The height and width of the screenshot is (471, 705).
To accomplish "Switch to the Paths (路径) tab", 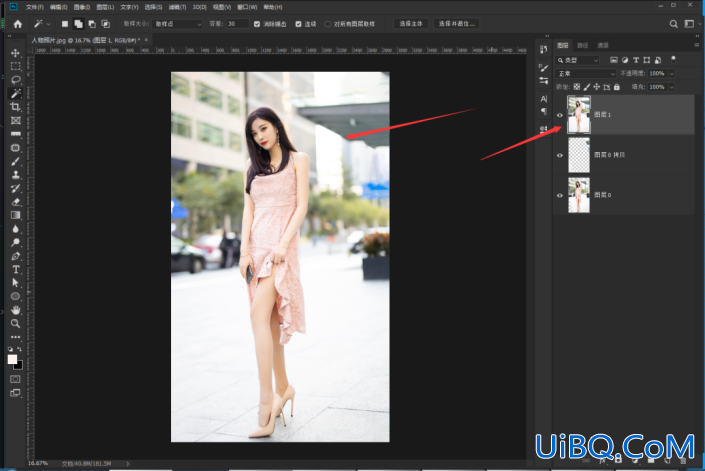I will [583, 45].
